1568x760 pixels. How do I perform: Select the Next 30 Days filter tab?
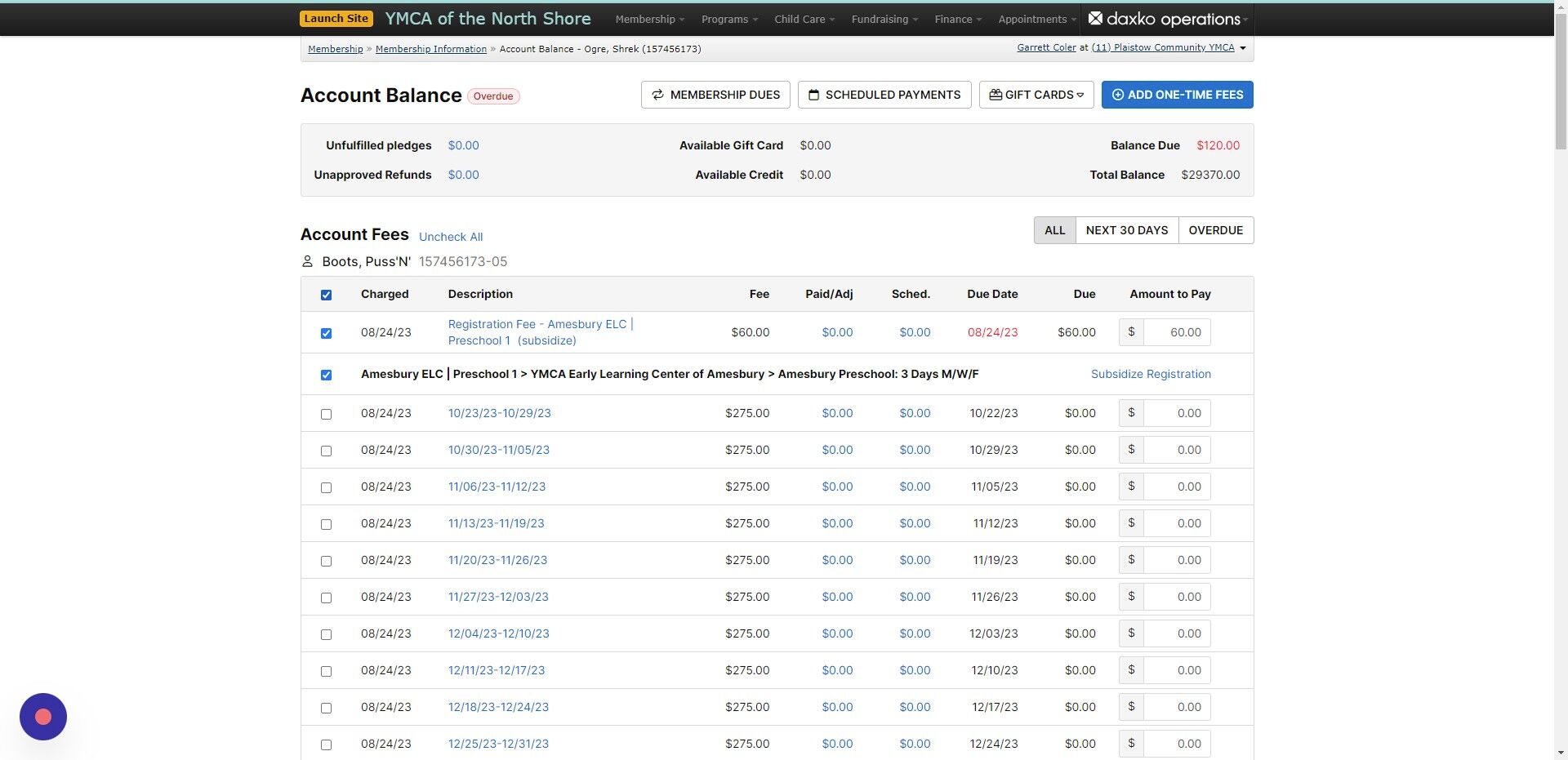click(1127, 230)
